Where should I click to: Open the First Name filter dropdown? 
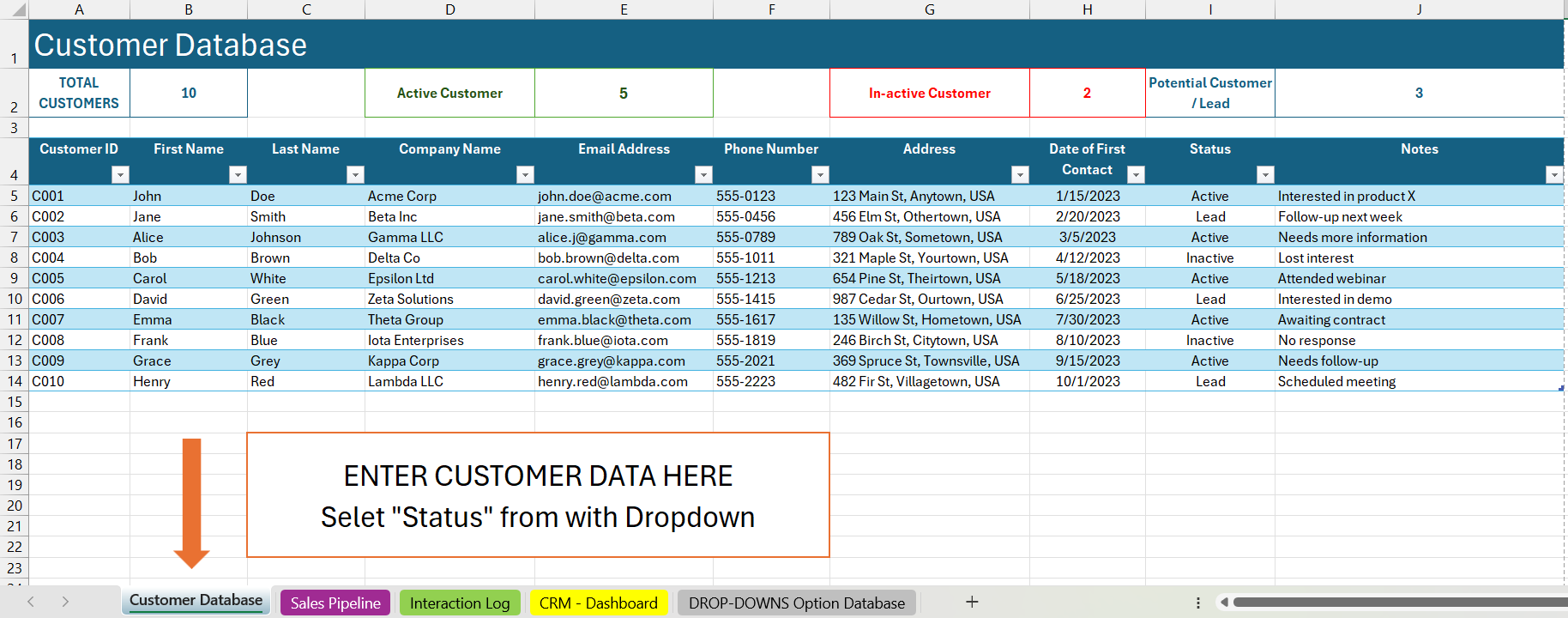238,174
